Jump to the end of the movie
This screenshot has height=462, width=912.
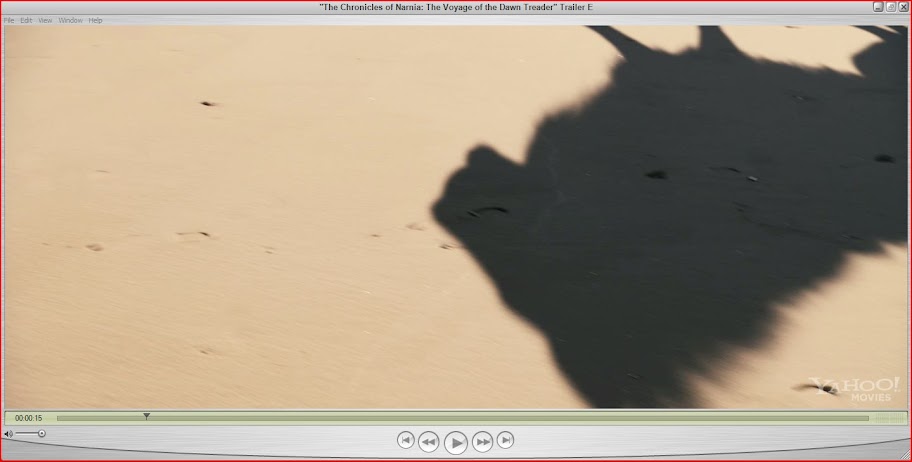click(505, 440)
